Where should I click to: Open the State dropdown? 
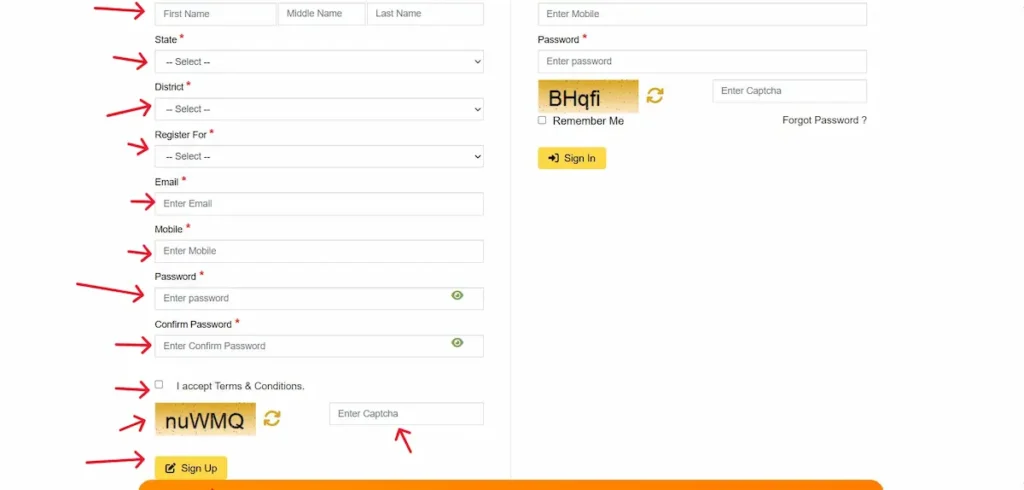319,61
